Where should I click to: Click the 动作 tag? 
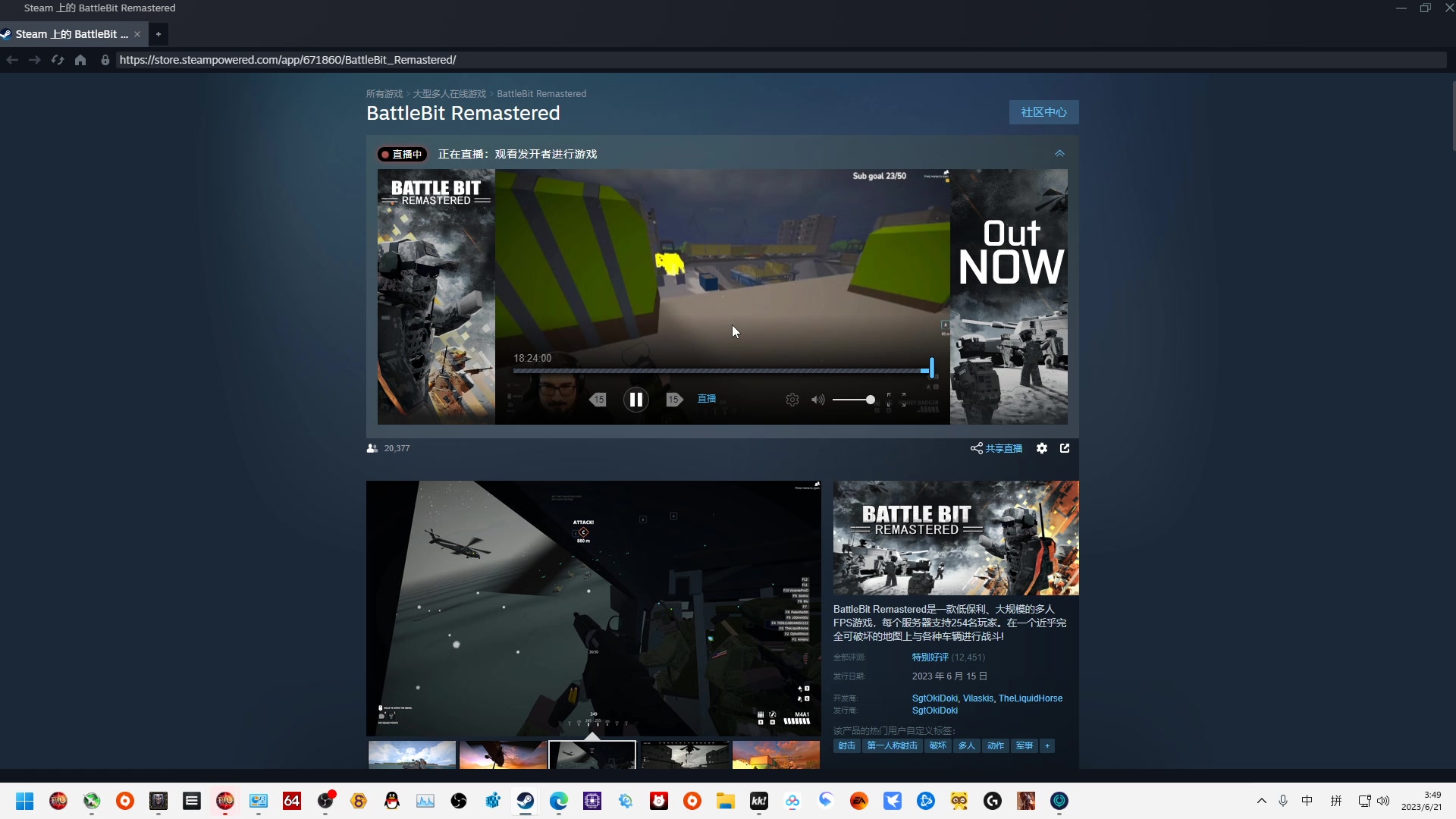click(995, 746)
